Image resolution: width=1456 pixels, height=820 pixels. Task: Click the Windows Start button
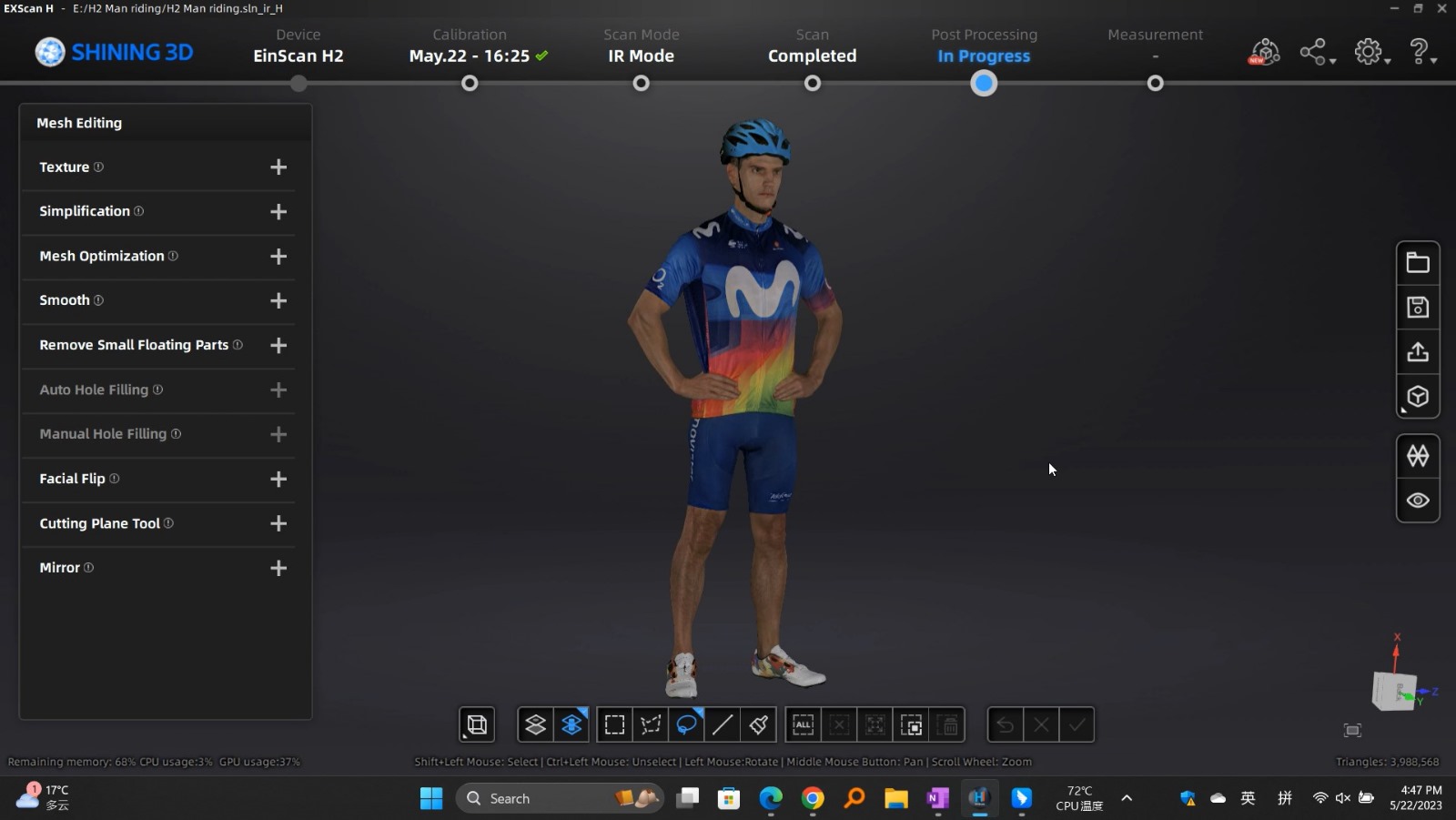[x=430, y=798]
